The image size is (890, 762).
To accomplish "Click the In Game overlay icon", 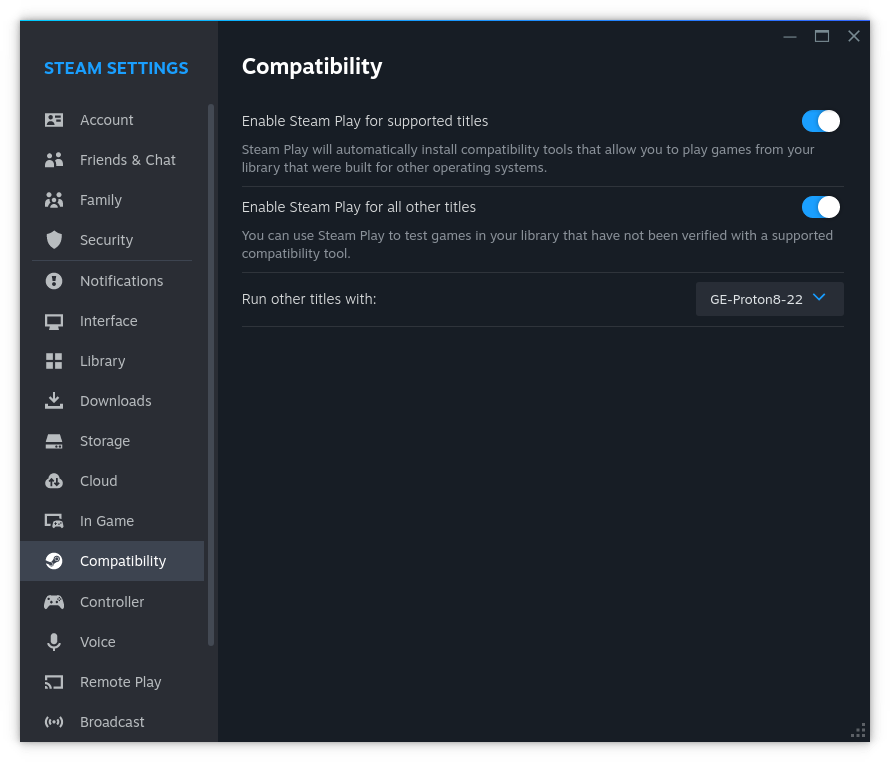I will click(x=54, y=521).
